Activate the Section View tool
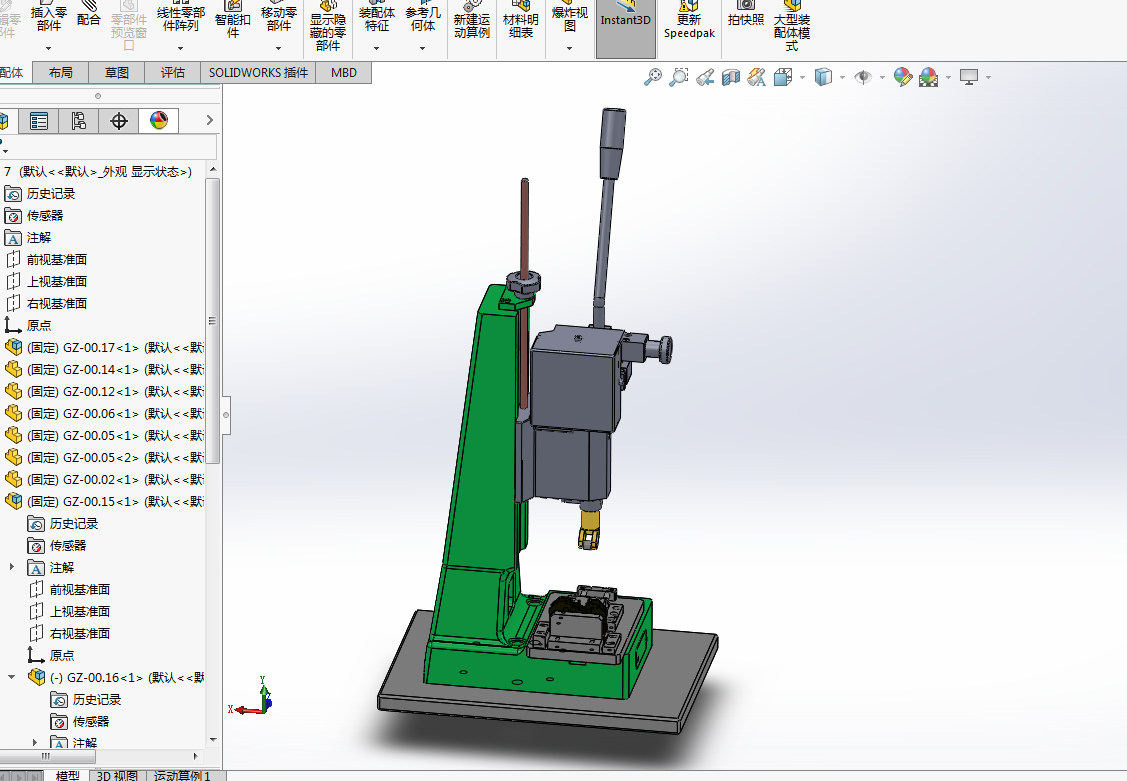 click(x=731, y=77)
